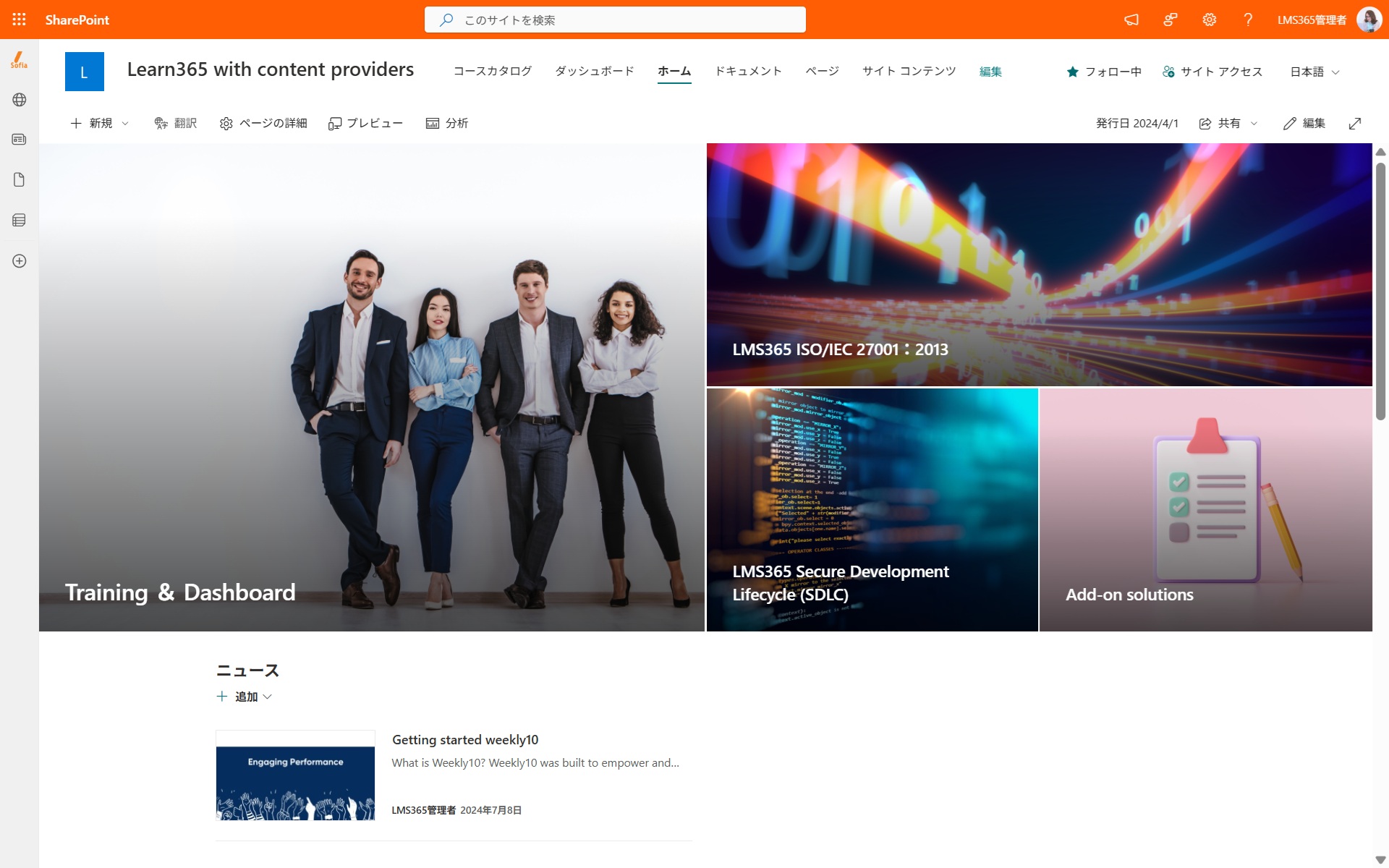Click the blue L site logo

(85, 72)
